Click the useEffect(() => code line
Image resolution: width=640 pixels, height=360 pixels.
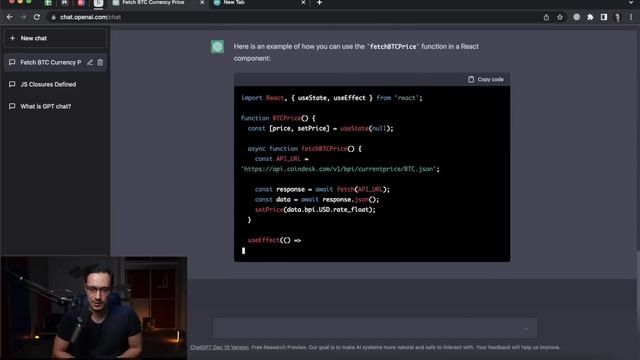274,240
